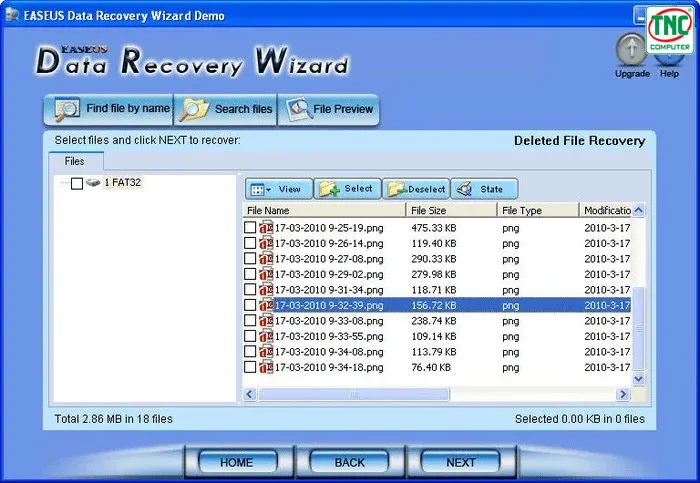Viewport: 700px width, 483px height.
Task: Click the Deselect toolbar button
Action: click(x=416, y=189)
